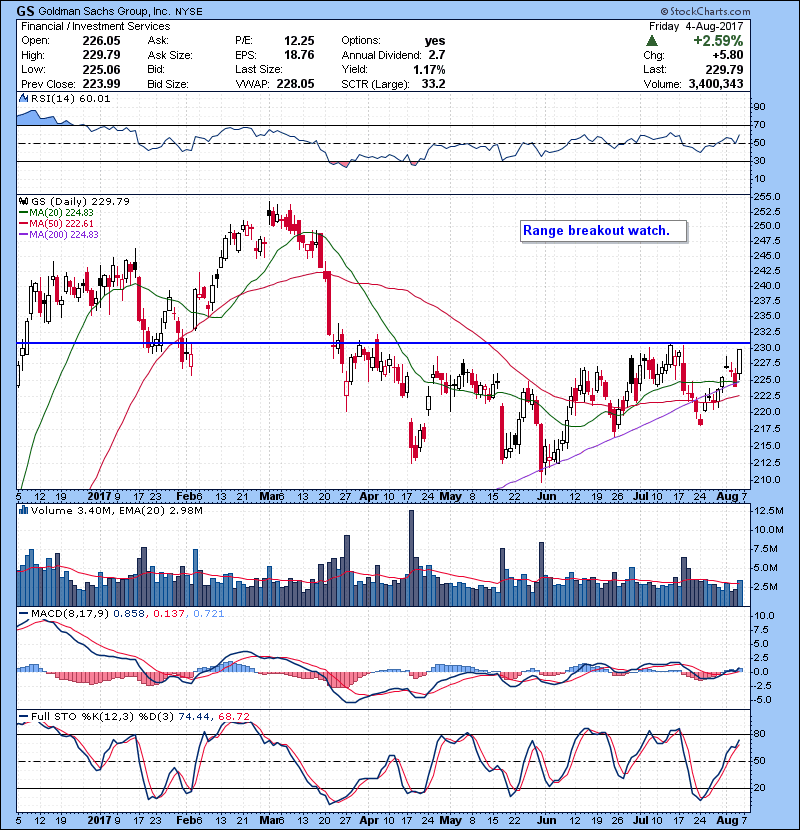Click the RSI(14) 60.01 label
This screenshot has height=830, width=800.
click(x=70, y=98)
